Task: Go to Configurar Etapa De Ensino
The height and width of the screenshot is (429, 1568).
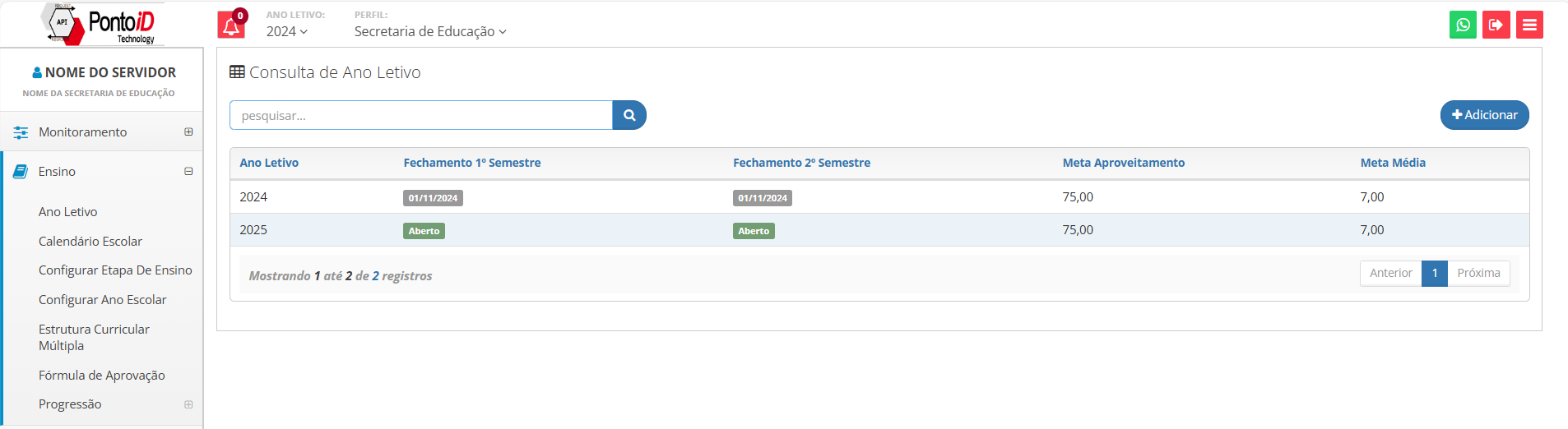Action: (x=115, y=270)
